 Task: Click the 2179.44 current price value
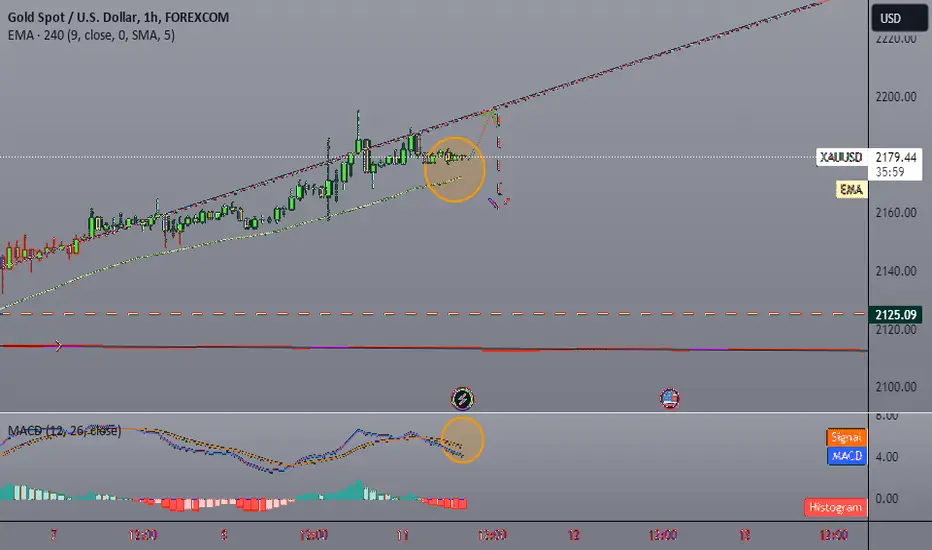(x=896, y=157)
